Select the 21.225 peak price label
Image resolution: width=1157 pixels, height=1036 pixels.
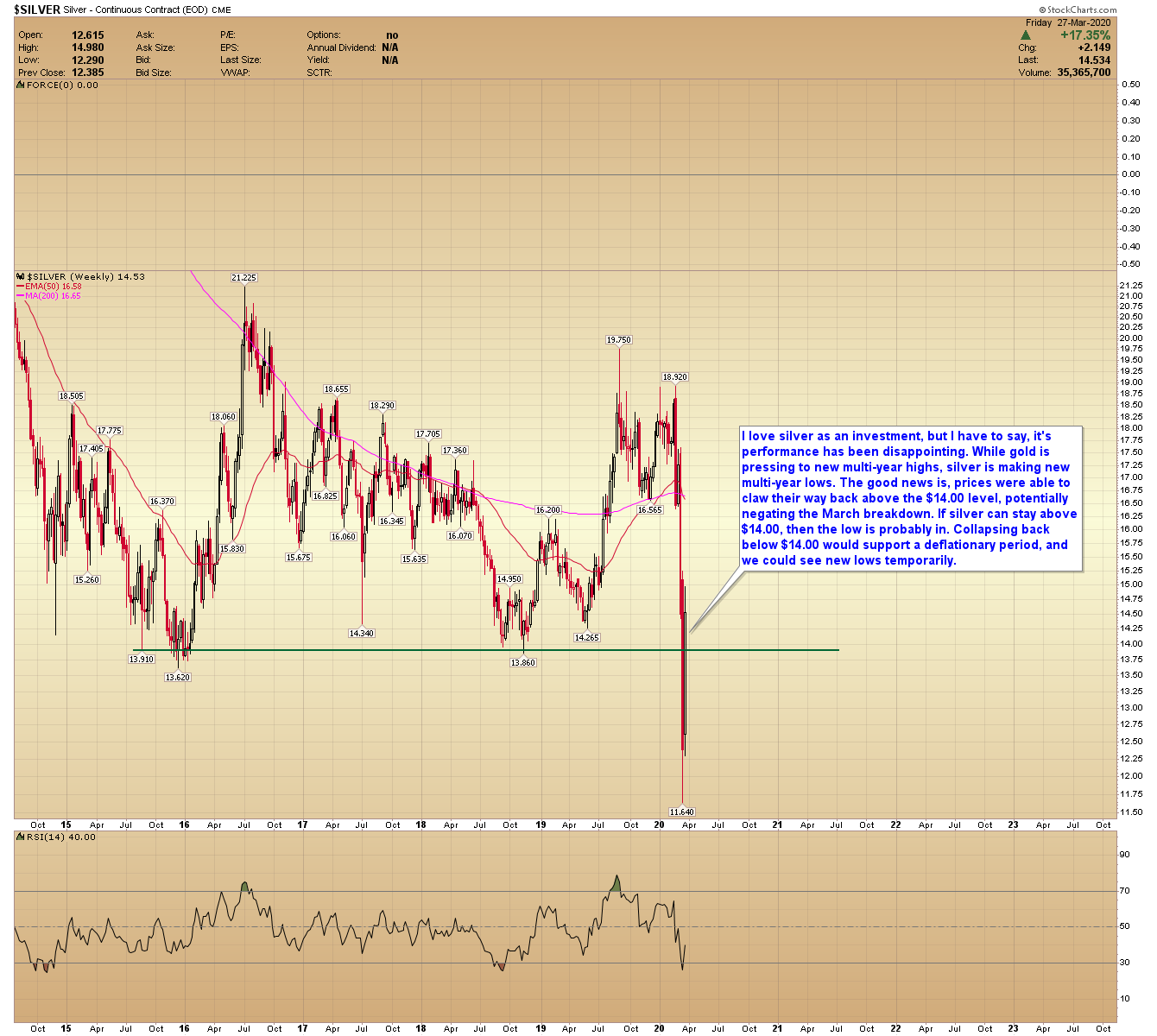[243, 278]
